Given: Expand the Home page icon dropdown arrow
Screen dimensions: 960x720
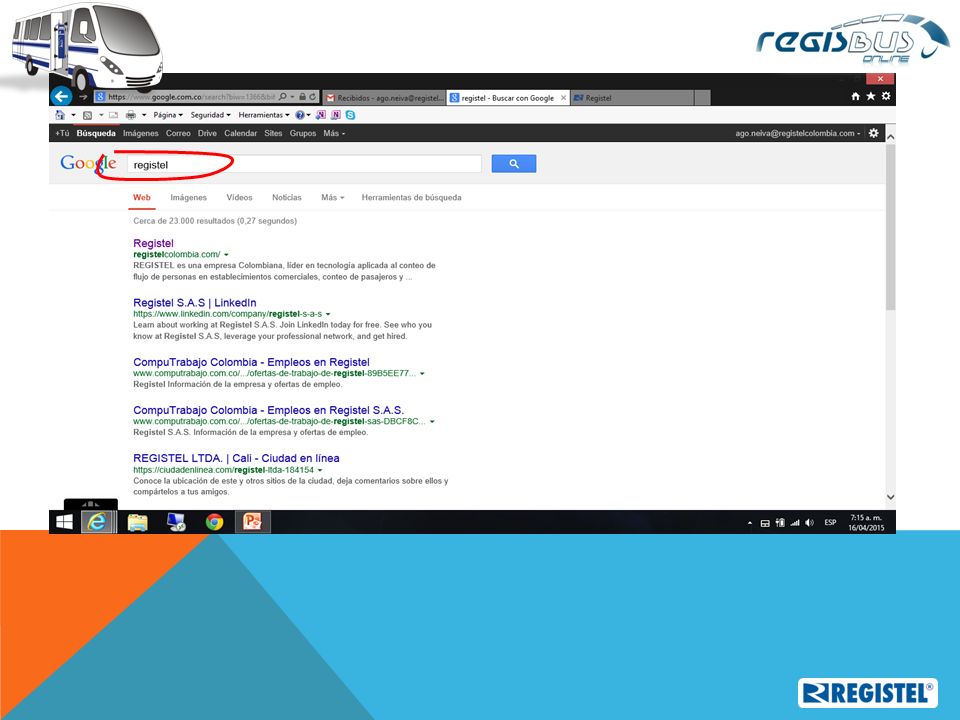Looking at the screenshot, I should pos(73,115).
